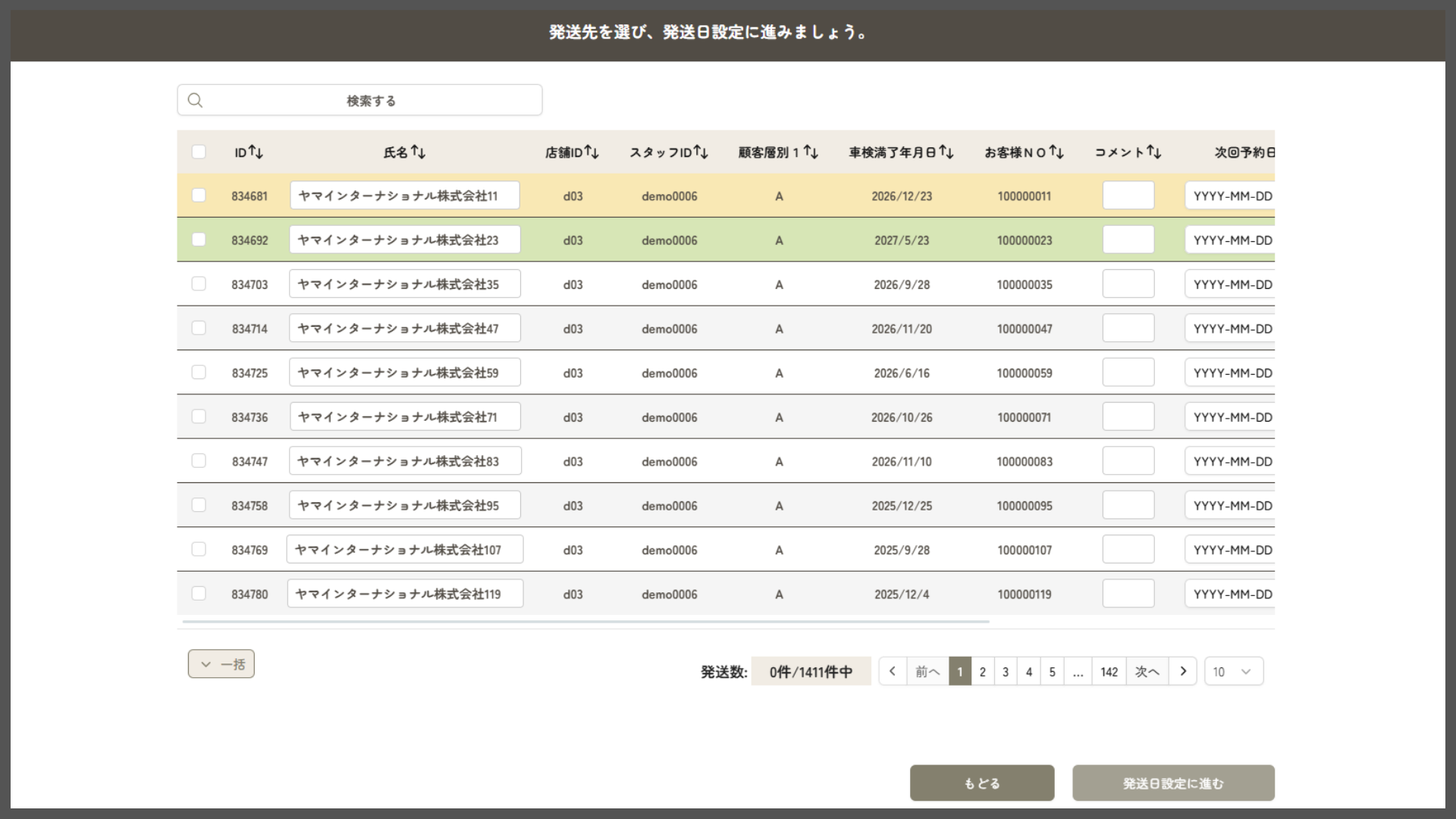Open the rows-per-page 10 dropdown
This screenshot has height=819, width=1456.
pyautogui.click(x=1233, y=672)
